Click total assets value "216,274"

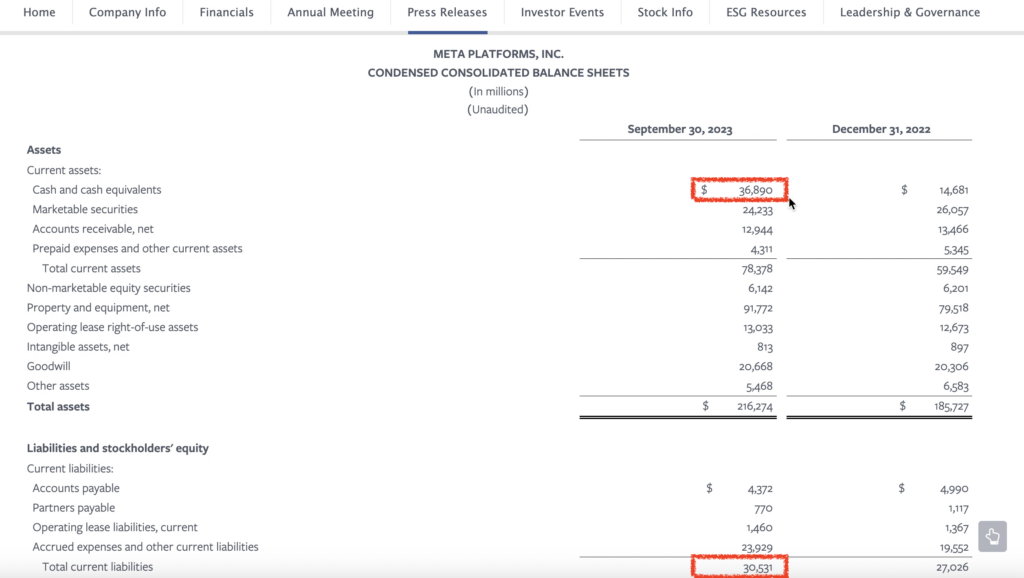[755, 407]
